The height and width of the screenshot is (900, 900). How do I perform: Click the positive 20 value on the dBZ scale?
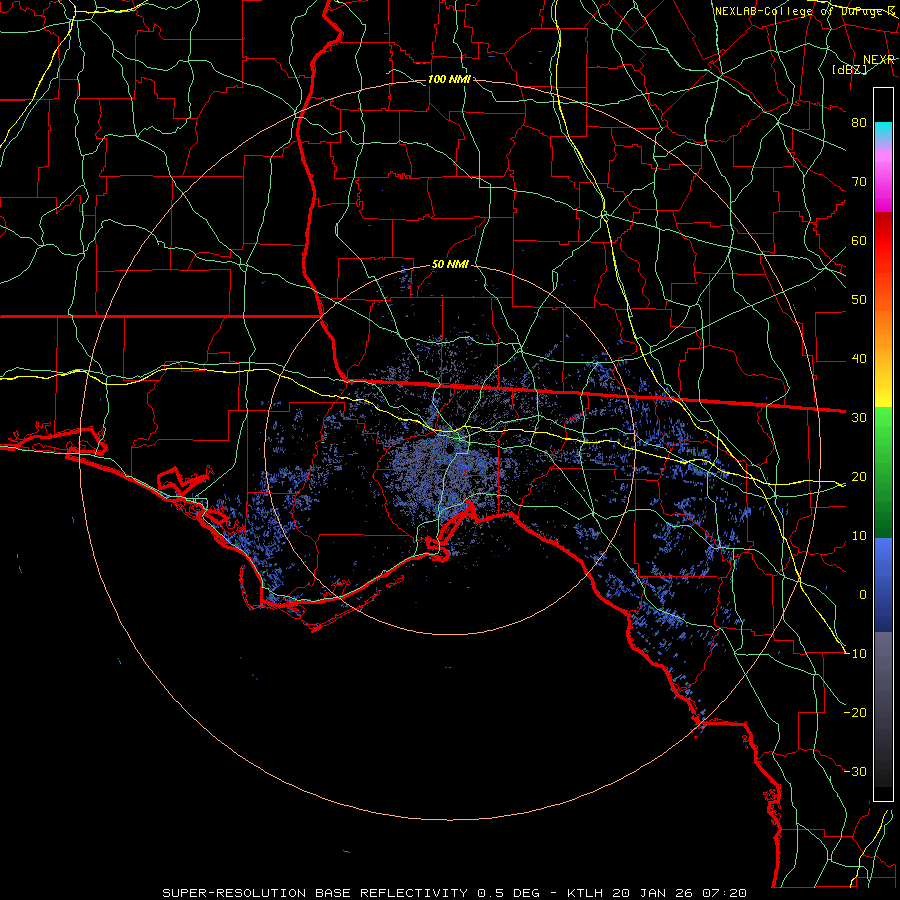859,477
